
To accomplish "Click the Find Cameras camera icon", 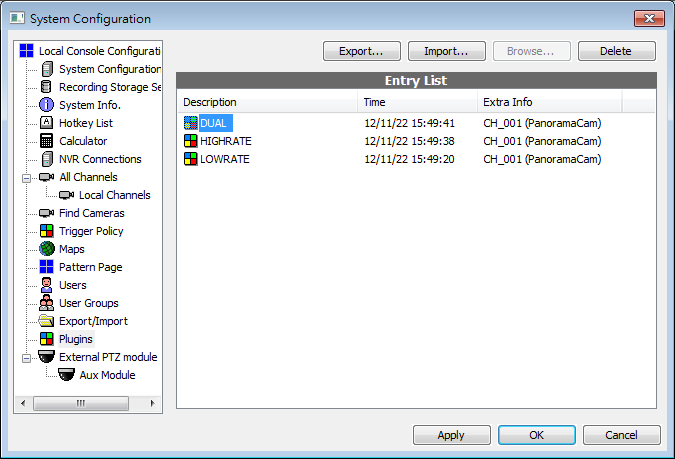I will point(46,213).
